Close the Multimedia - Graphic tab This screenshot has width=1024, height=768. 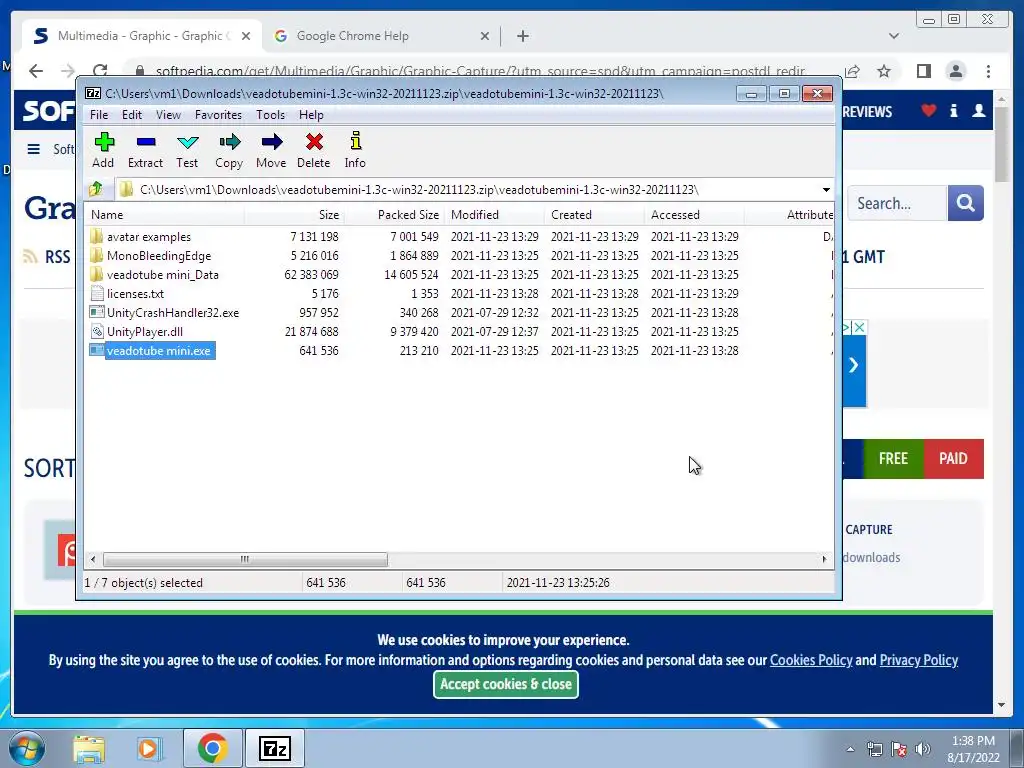tap(246, 36)
